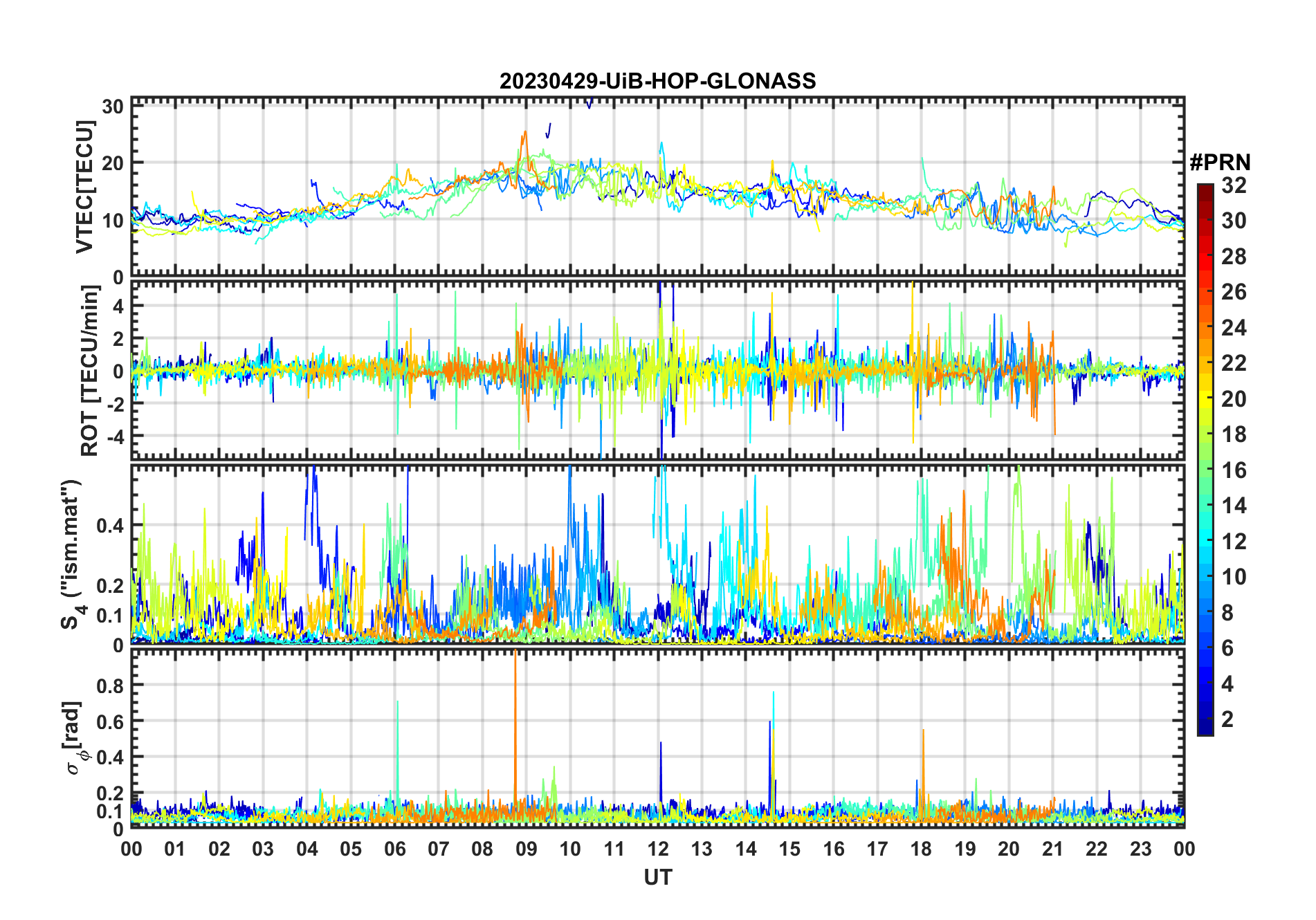The height and width of the screenshot is (920, 1316).
Task: Click the 21 hour tick label
Action: 1052,849
